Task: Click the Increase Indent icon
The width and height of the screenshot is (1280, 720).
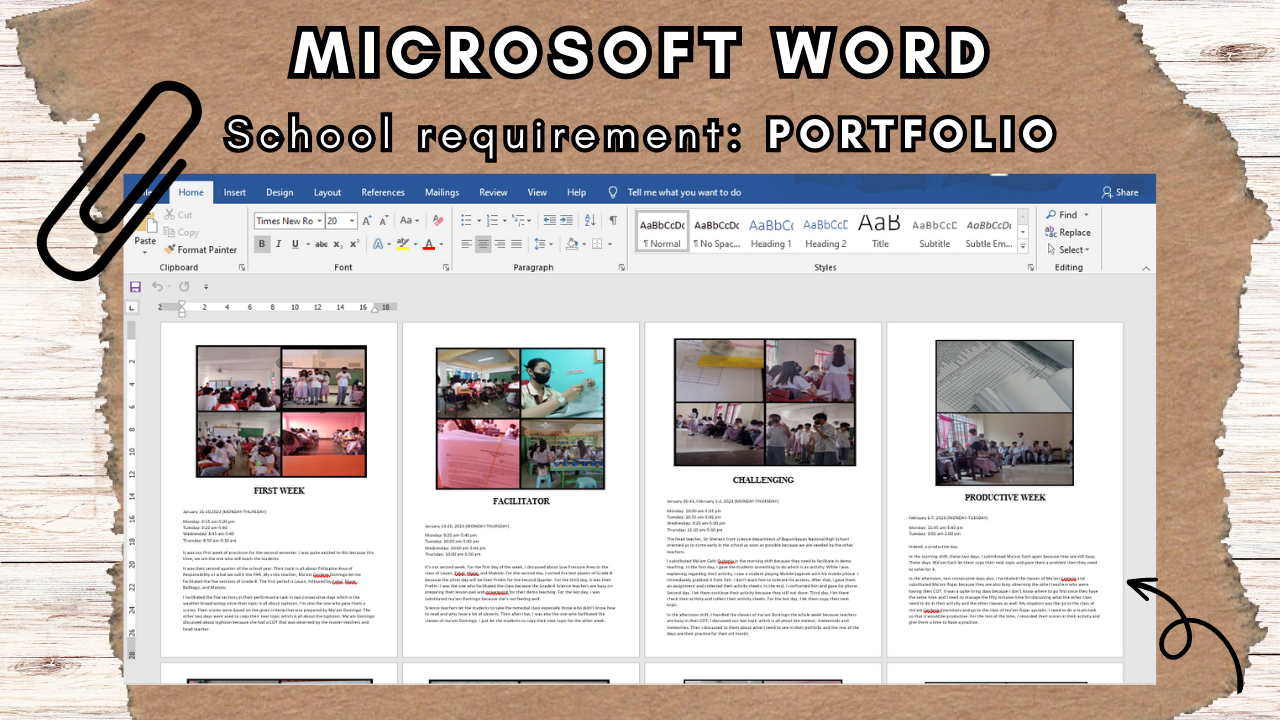Action: click(568, 220)
